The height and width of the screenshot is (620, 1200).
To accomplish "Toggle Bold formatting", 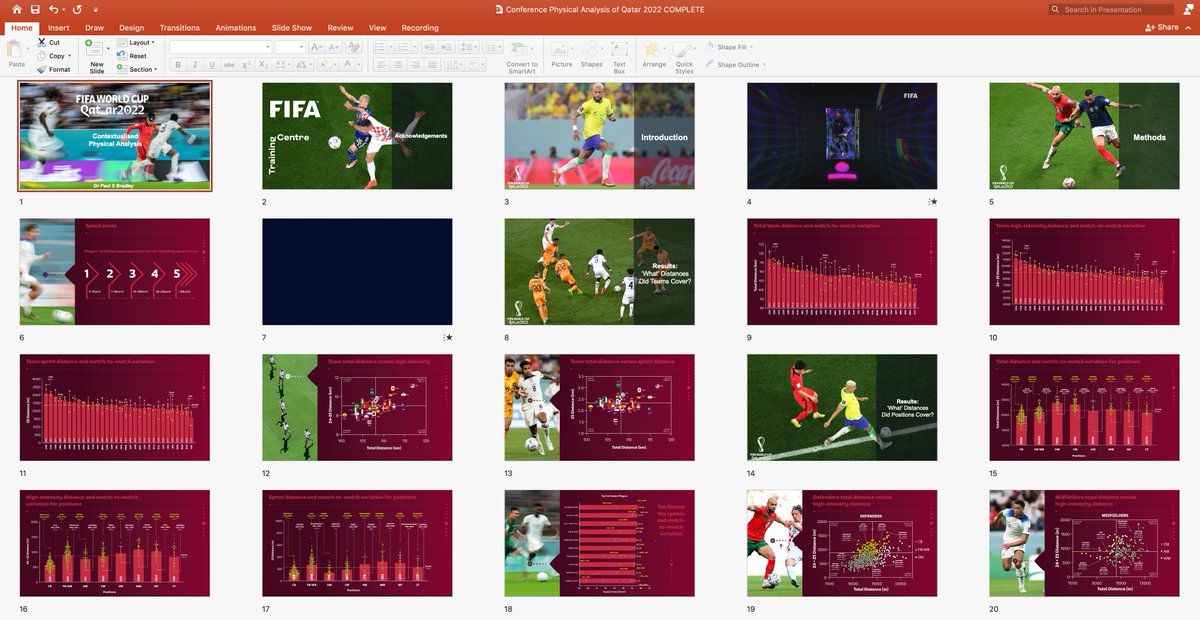I will point(178,65).
